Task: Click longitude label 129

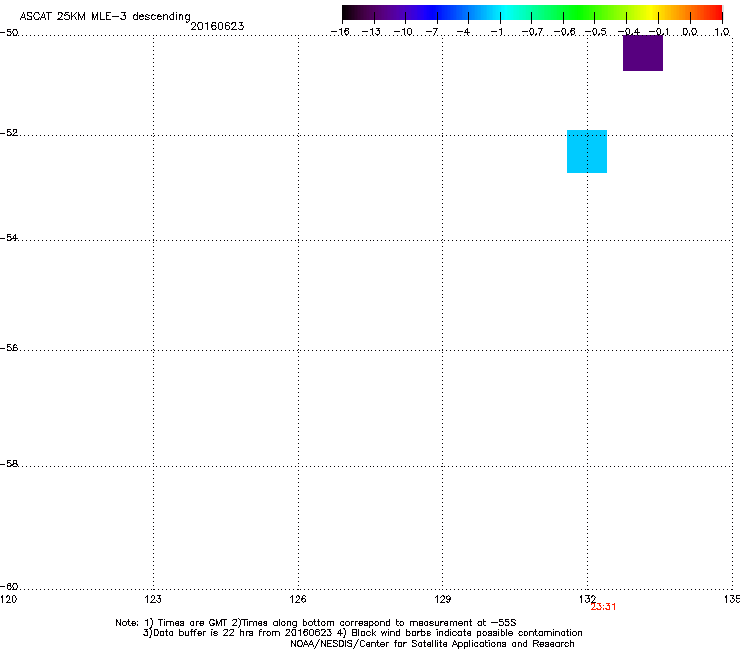Action: pyautogui.click(x=443, y=599)
